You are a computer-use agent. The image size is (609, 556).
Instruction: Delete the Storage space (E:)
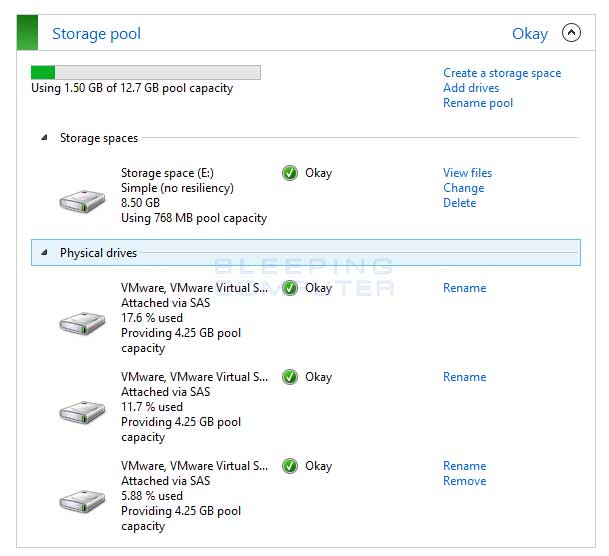click(x=459, y=203)
